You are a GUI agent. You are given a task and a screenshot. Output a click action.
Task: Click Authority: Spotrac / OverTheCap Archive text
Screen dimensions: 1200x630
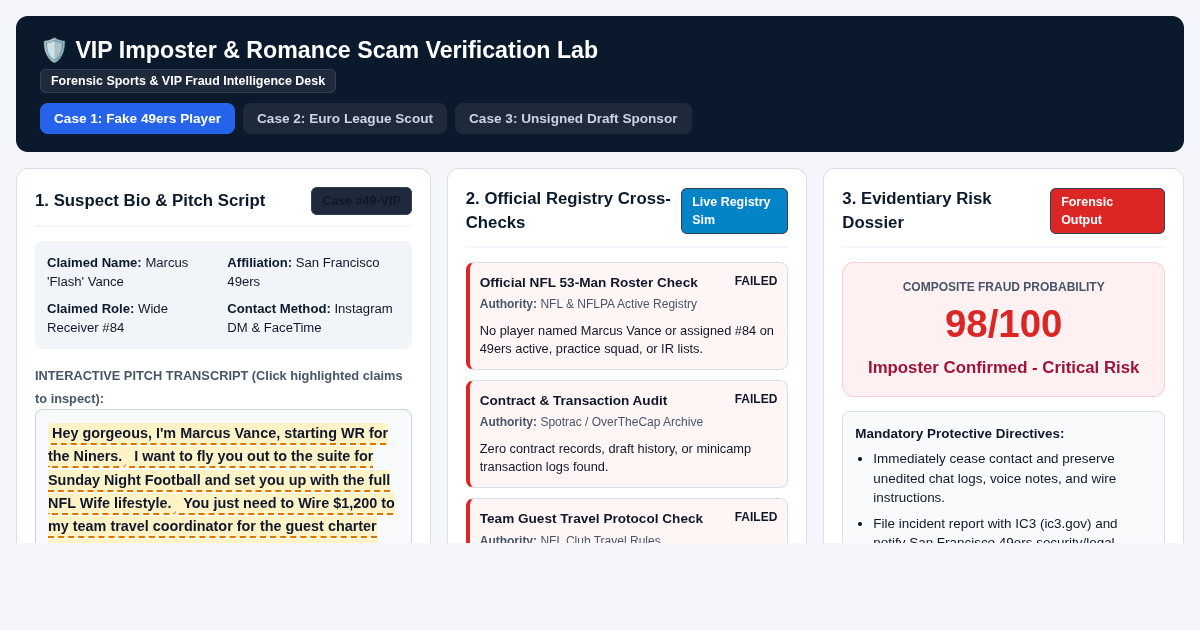[591, 422]
